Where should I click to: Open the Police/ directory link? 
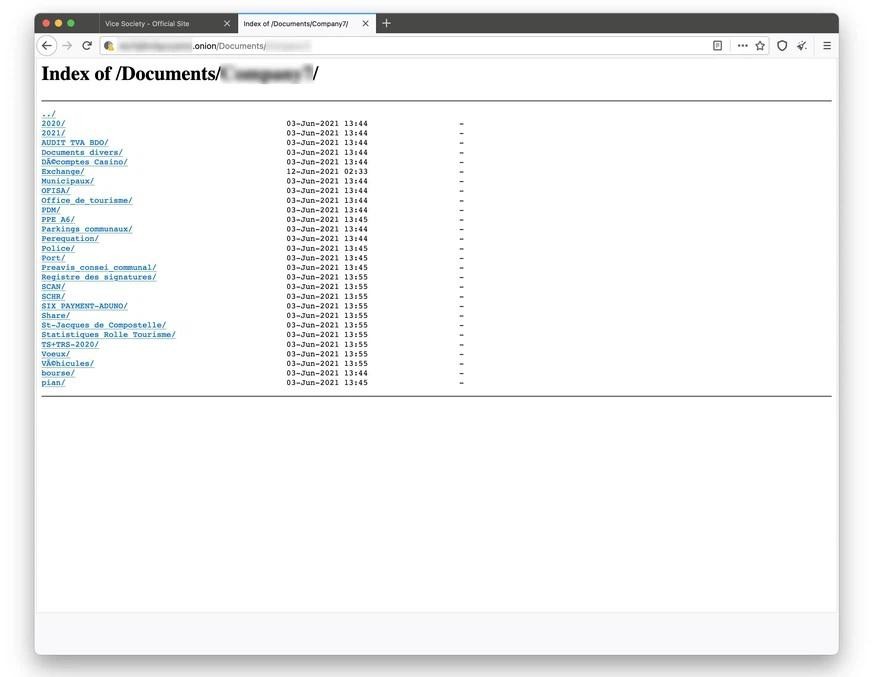coord(57,249)
